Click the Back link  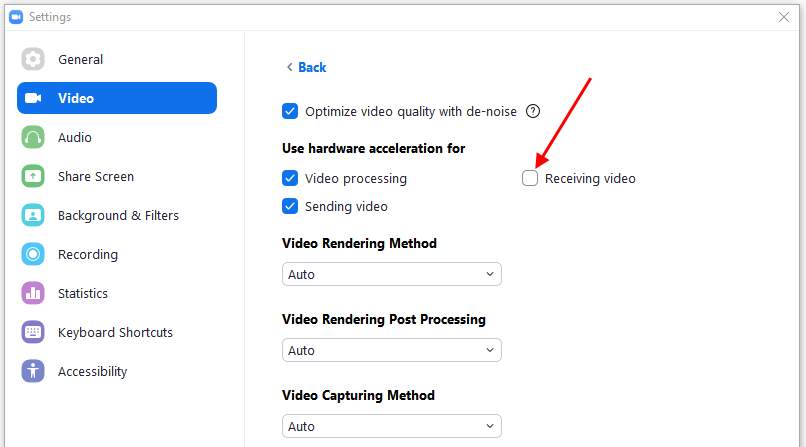tap(306, 67)
